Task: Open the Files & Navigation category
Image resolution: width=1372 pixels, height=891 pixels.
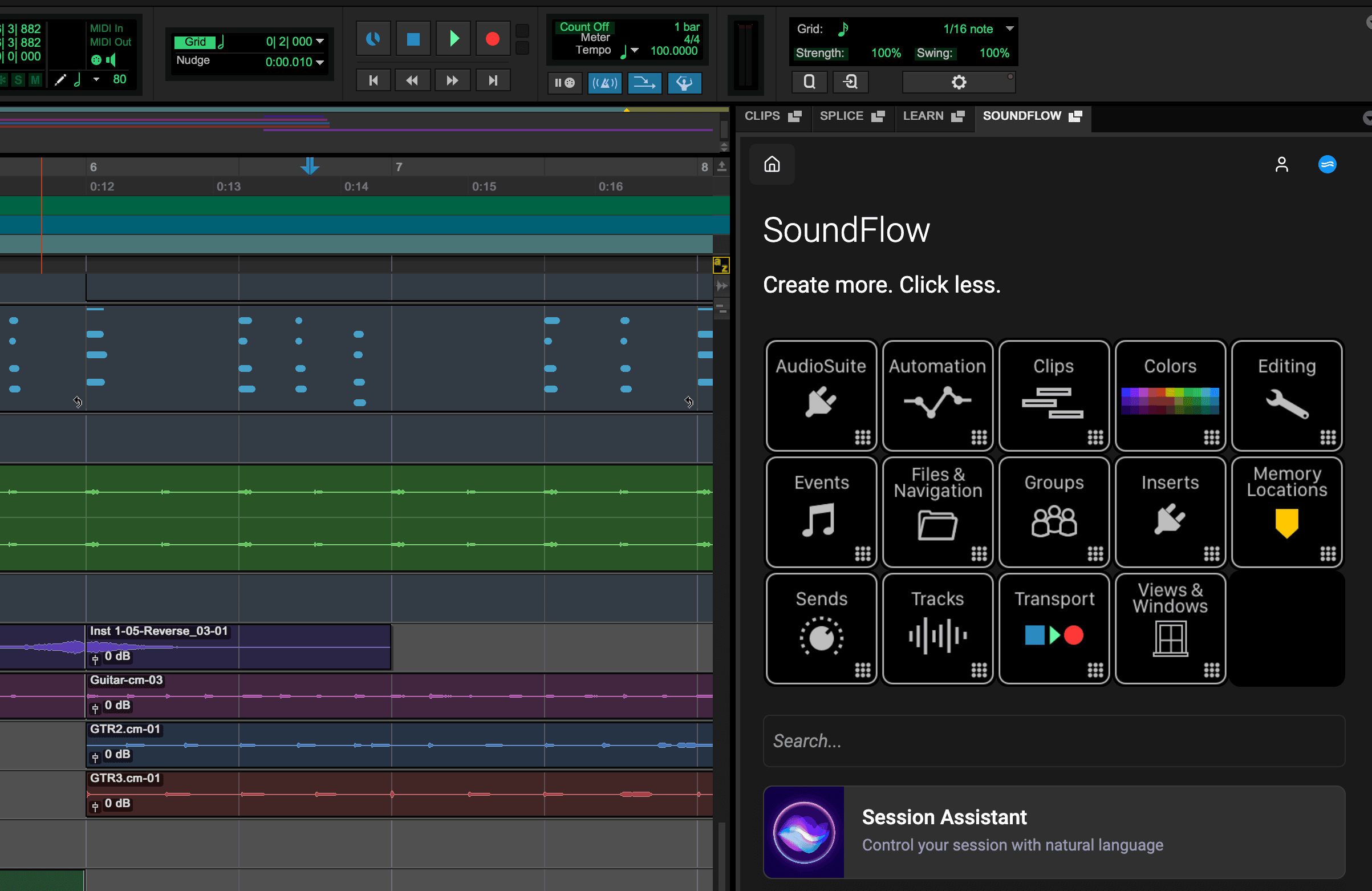Action: (x=937, y=512)
